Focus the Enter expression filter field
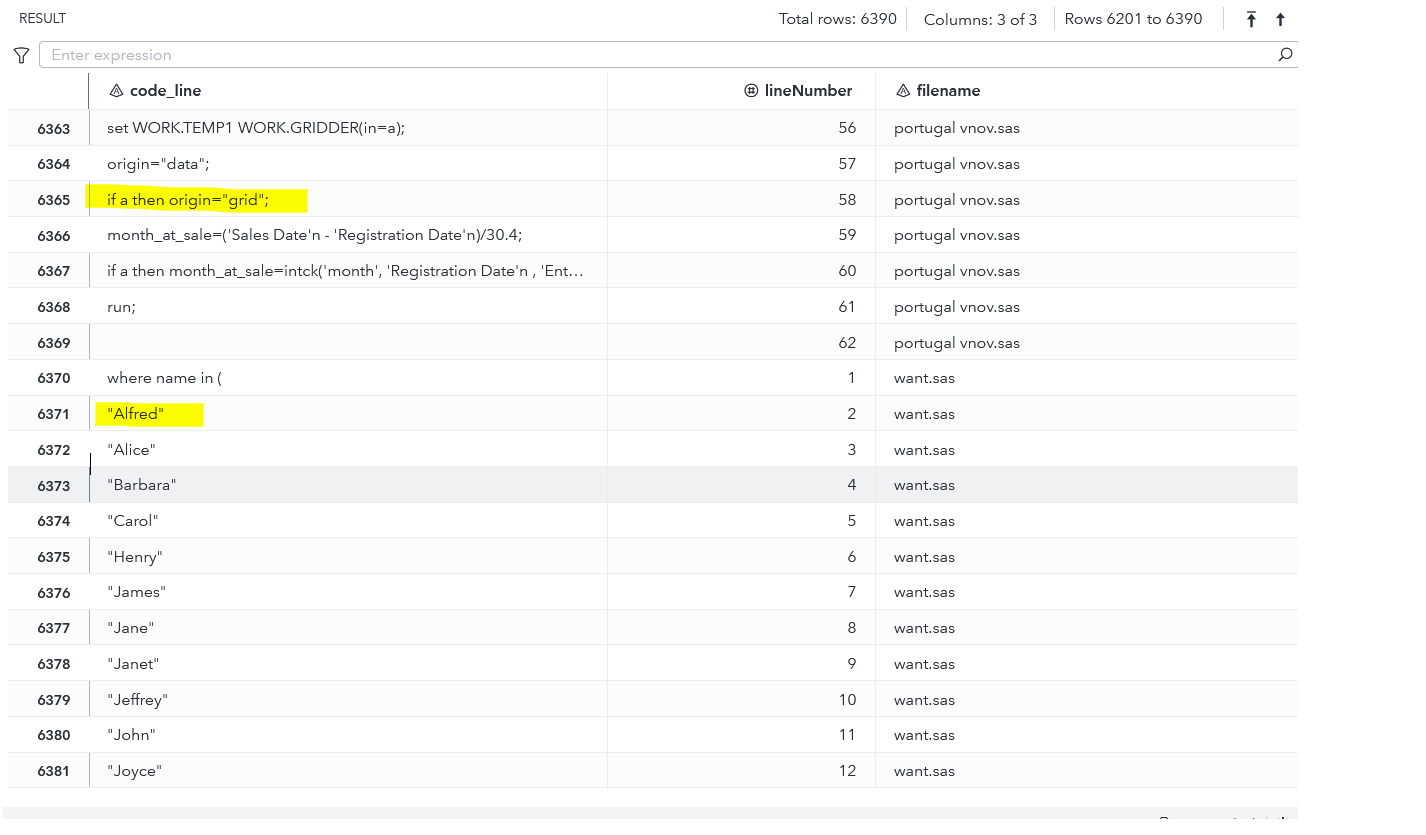 [650, 55]
